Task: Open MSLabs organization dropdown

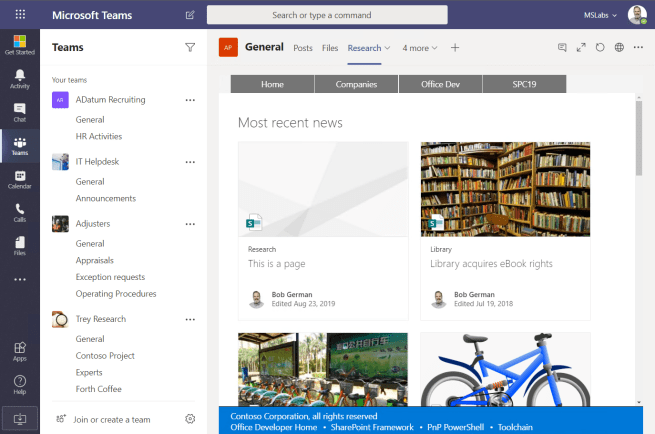Action: (x=601, y=15)
